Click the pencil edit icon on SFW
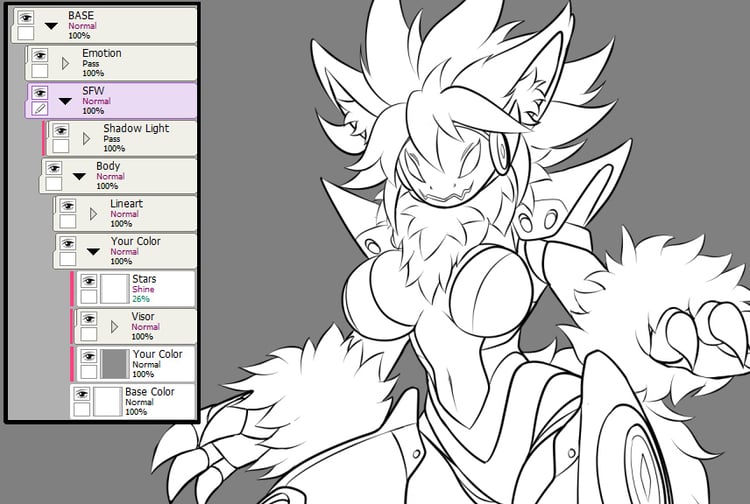The width and height of the screenshot is (750, 504). click(x=40, y=109)
